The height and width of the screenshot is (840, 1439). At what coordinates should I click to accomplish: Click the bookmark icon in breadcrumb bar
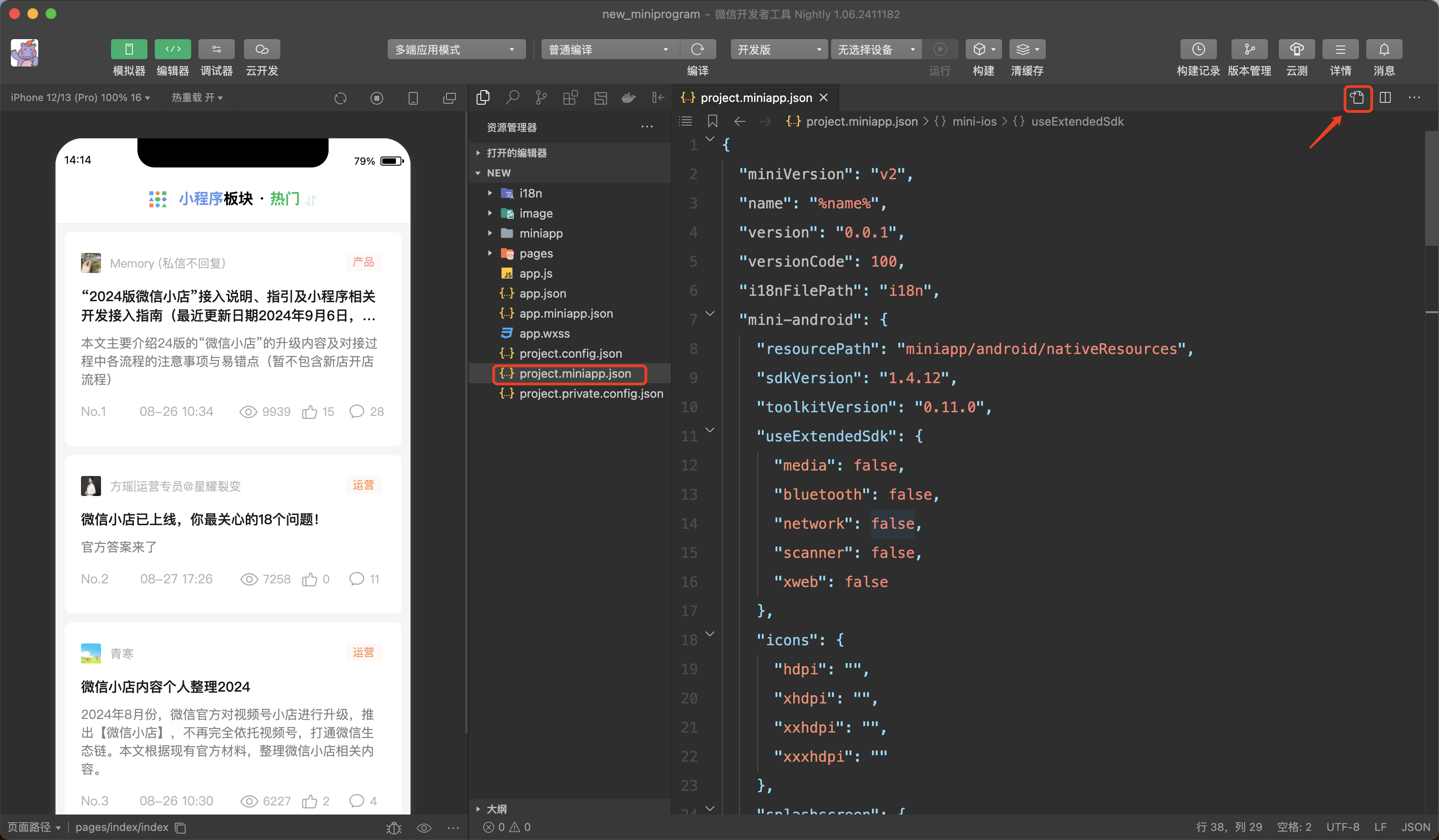point(712,121)
